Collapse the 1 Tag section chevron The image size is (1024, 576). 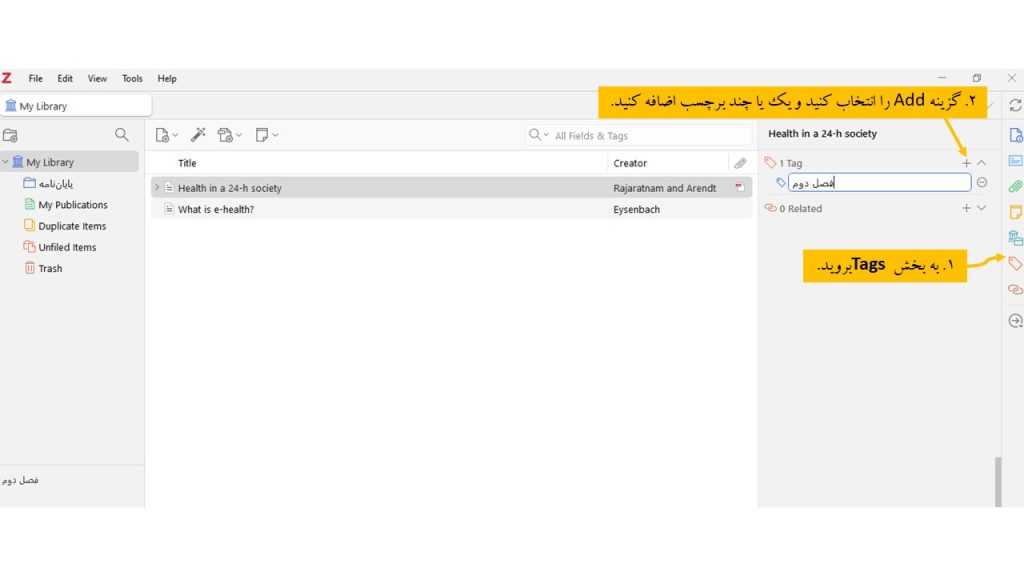981,162
